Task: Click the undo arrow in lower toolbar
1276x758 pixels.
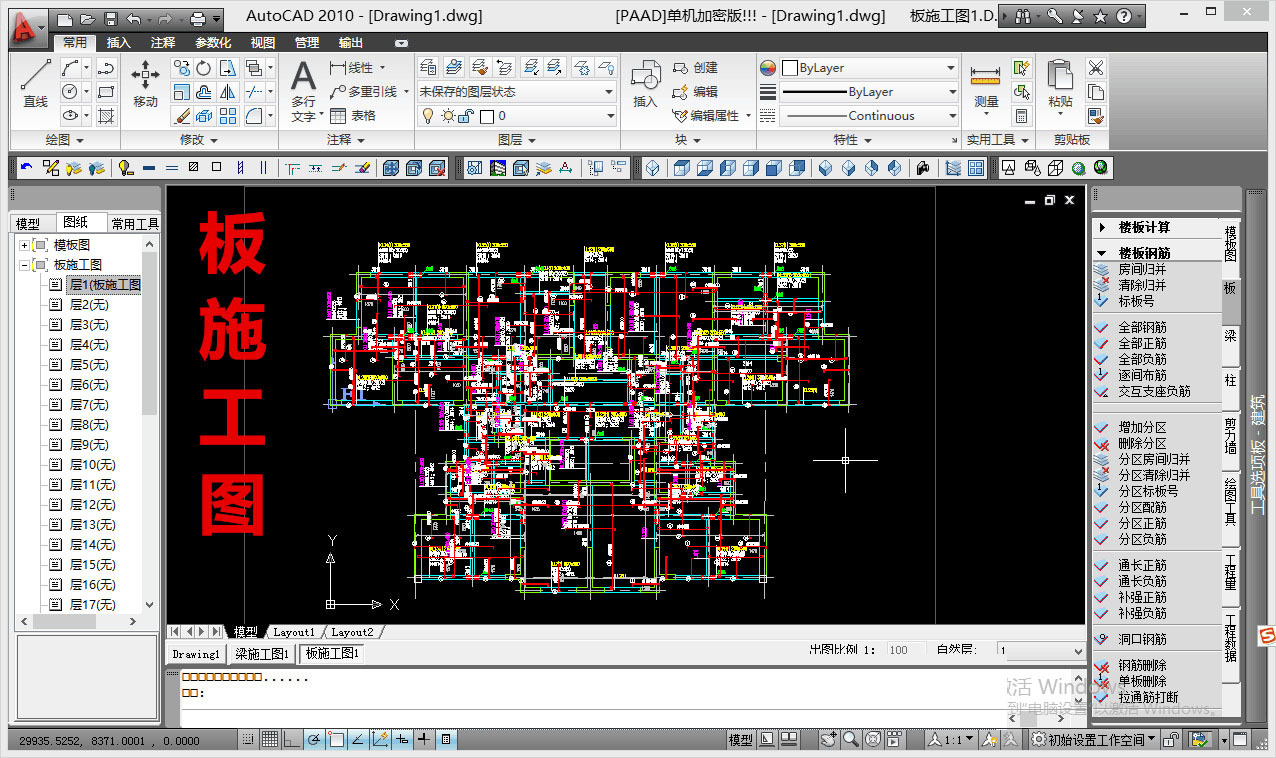Action: click(x=26, y=168)
